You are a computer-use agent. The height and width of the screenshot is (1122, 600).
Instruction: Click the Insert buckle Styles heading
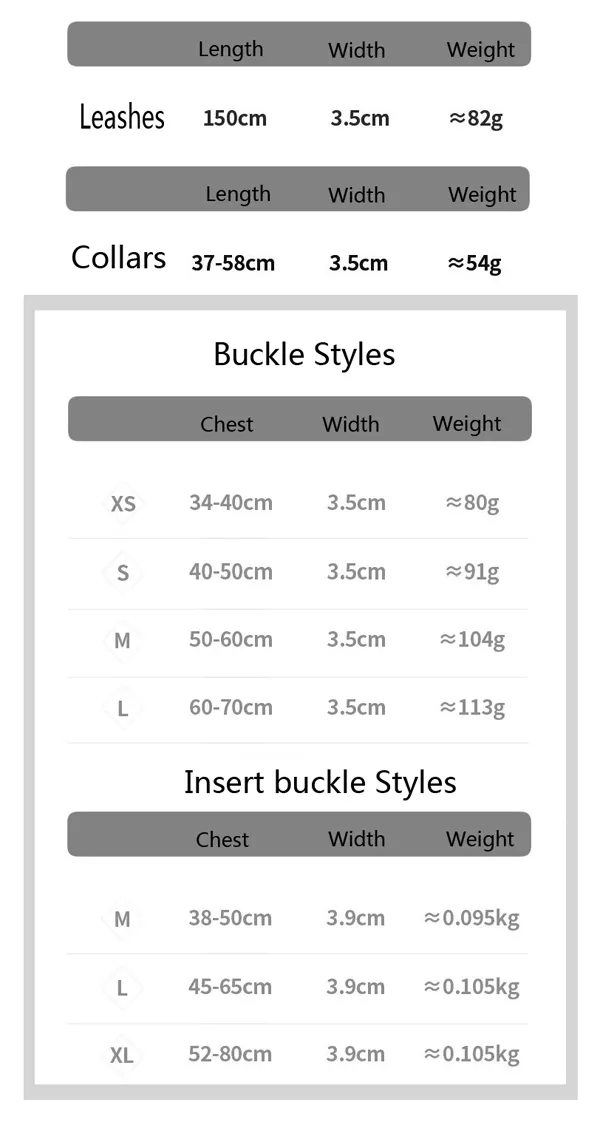(x=320, y=781)
